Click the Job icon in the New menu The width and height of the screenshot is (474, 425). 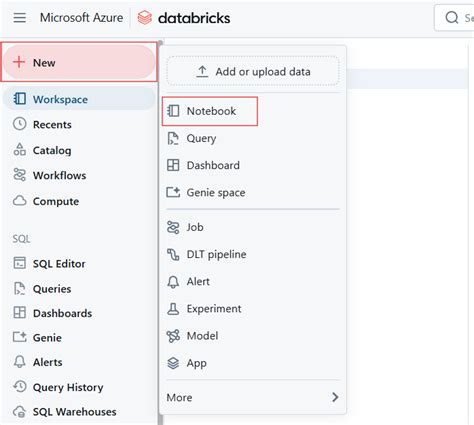tap(173, 227)
